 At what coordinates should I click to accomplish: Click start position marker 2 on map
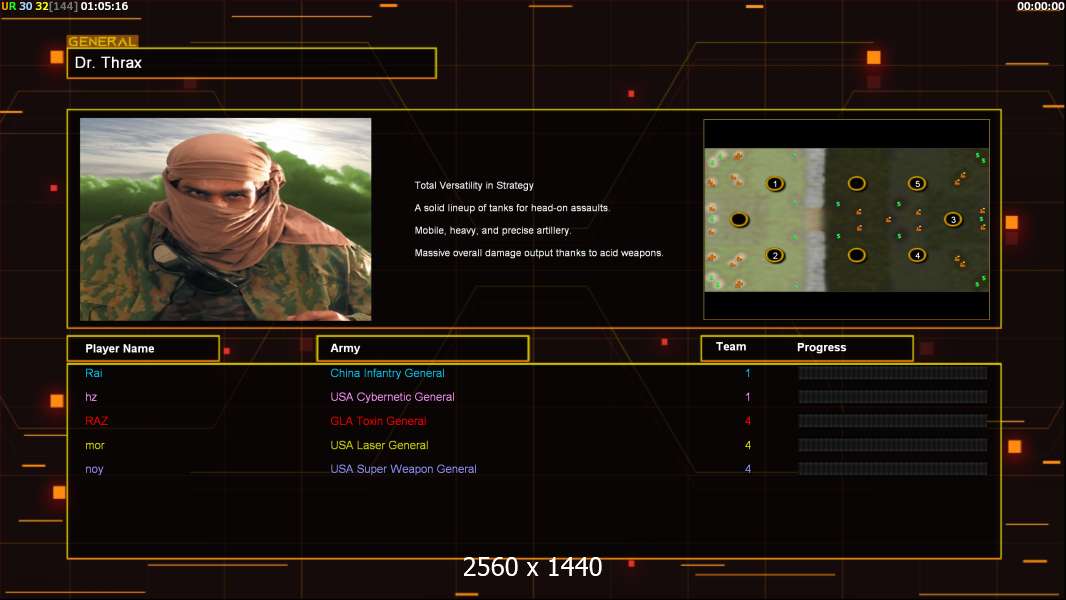coord(775,255)
